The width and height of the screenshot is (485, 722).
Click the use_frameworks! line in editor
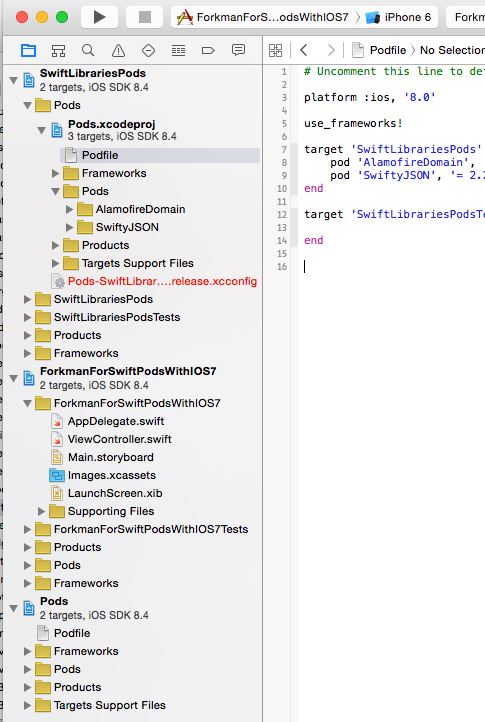353,123
